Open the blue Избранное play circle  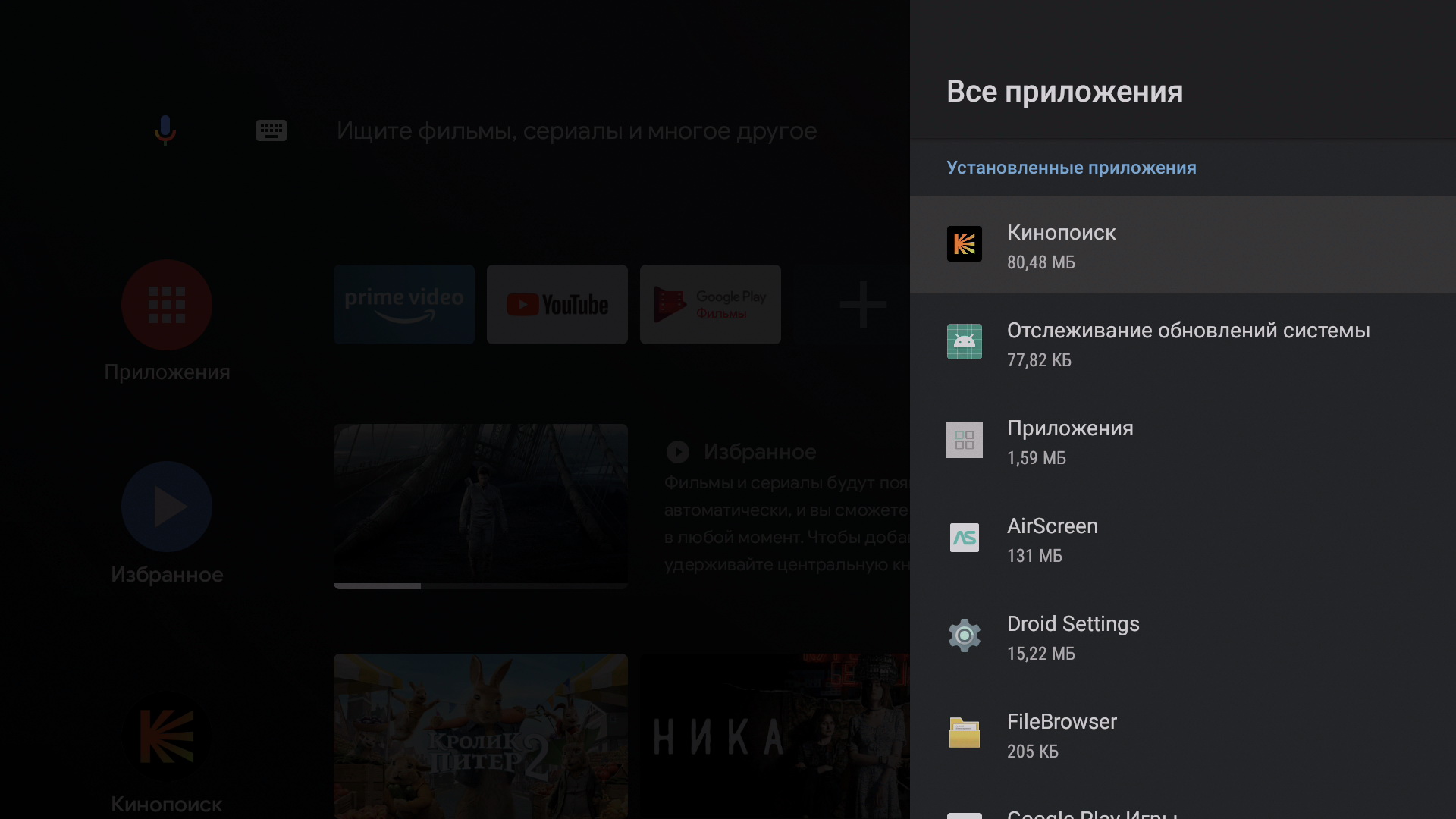(167, 507)
